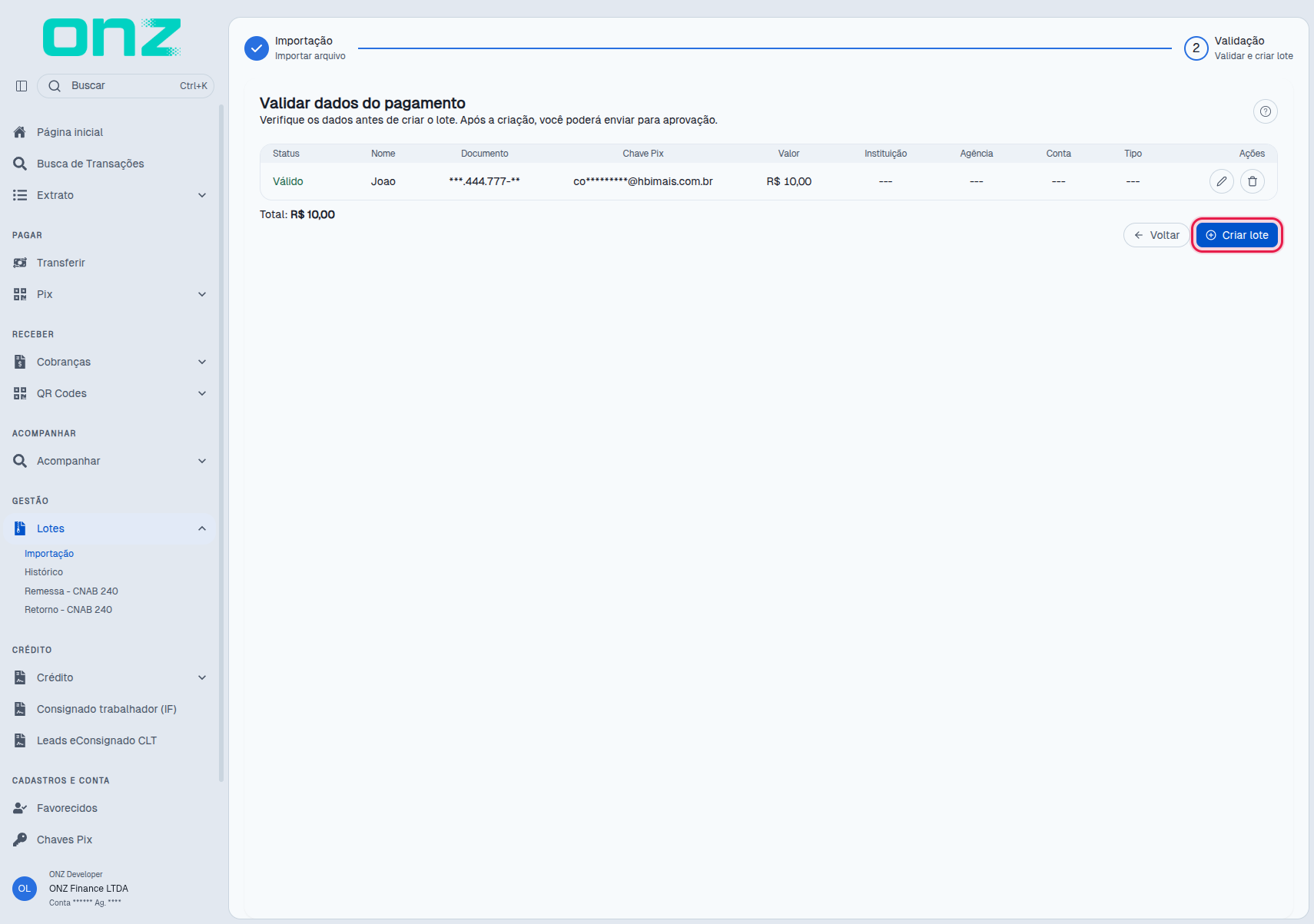Open Busca de Transações
This screenshot has width=1314, height=924.
(91, 164)
